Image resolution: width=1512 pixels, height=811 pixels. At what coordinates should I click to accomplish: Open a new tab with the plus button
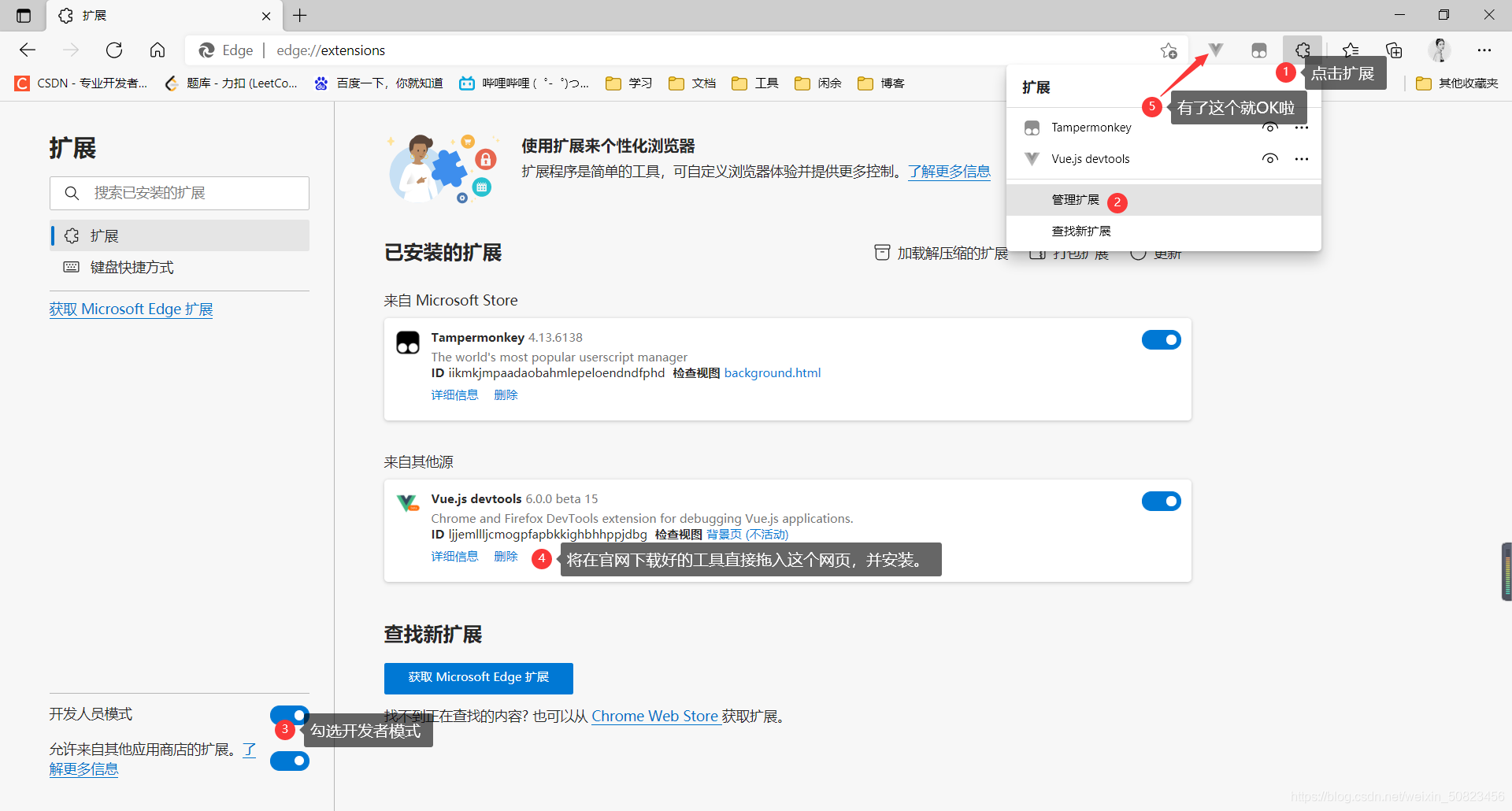click(x=300, y=15)
